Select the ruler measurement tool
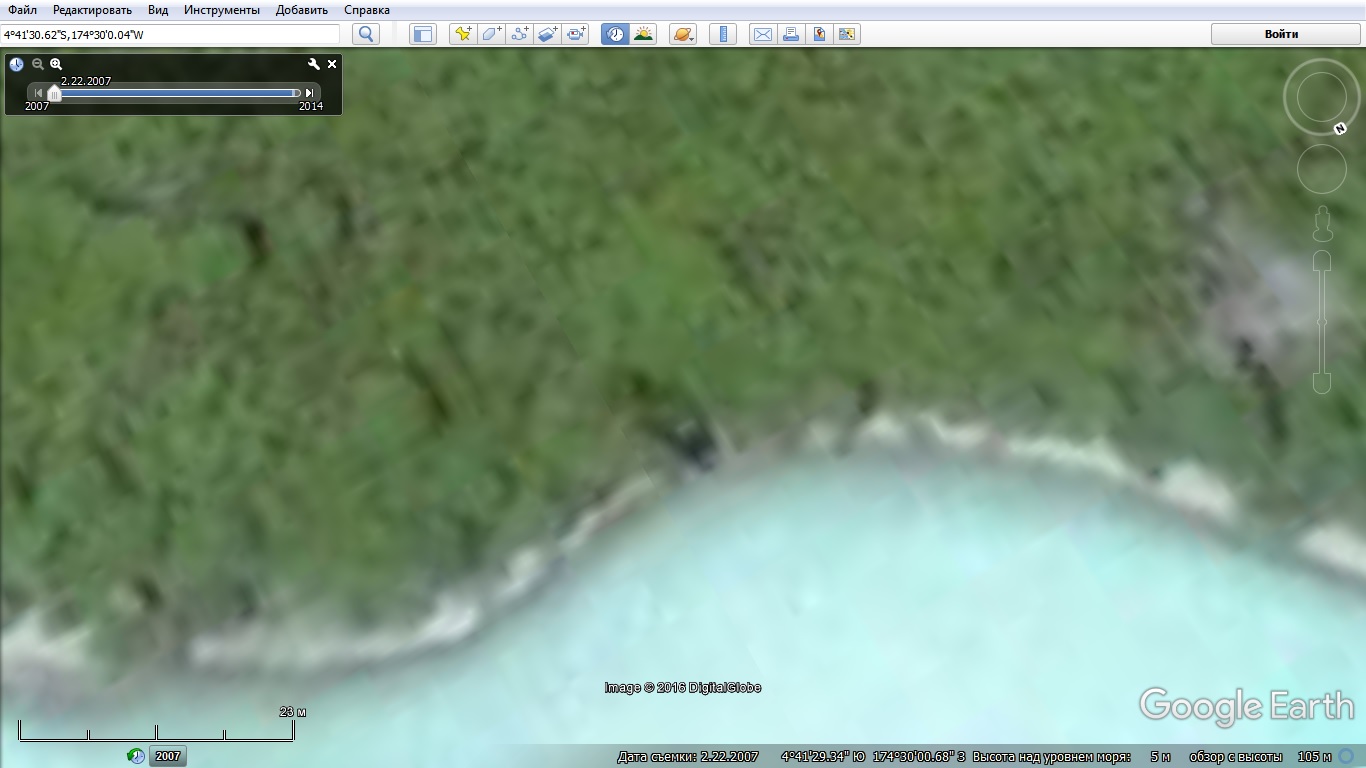1366x768 pixels. pos(722,34)
